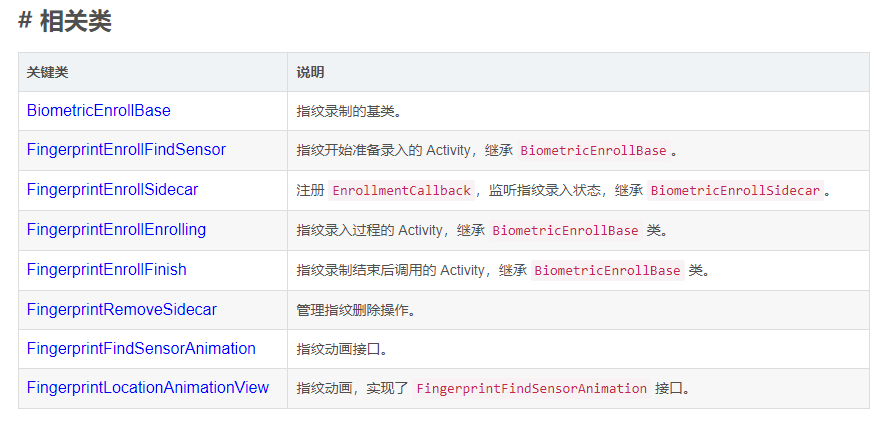The height and width of the screenshot is (427, 881).
Task: Click the FingerprintFindSensorAnimation code snippet
Action: pyautogui.click(x=532, y=388)
